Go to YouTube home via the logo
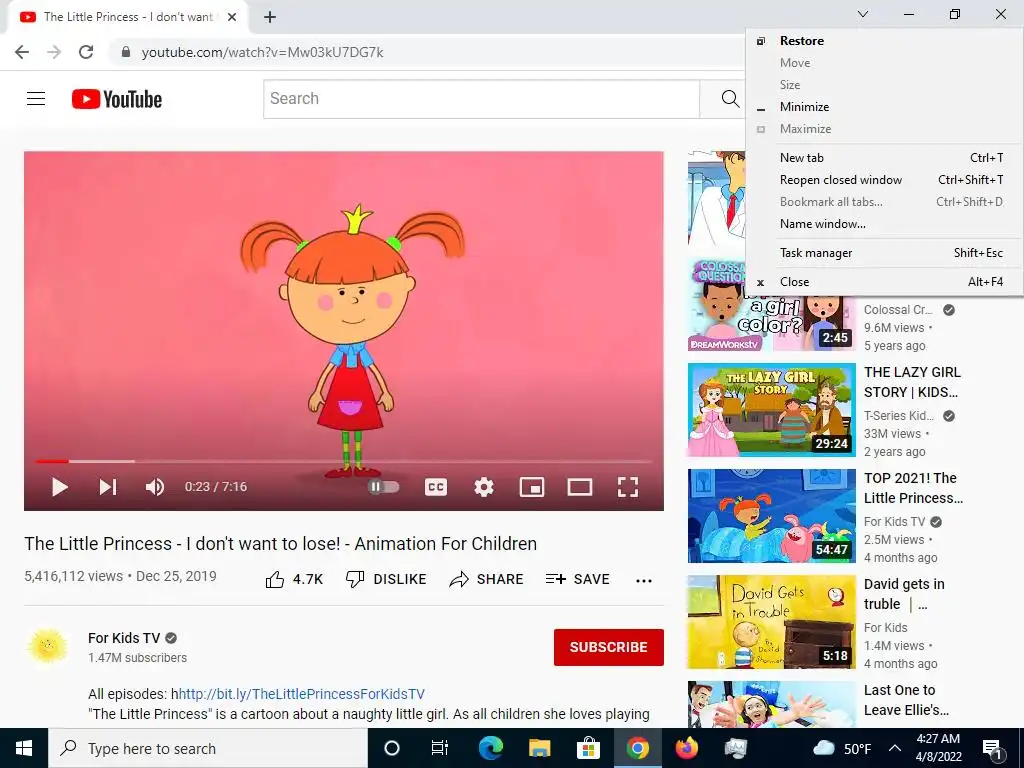1024x768 pixels. (x=117, y=99)
